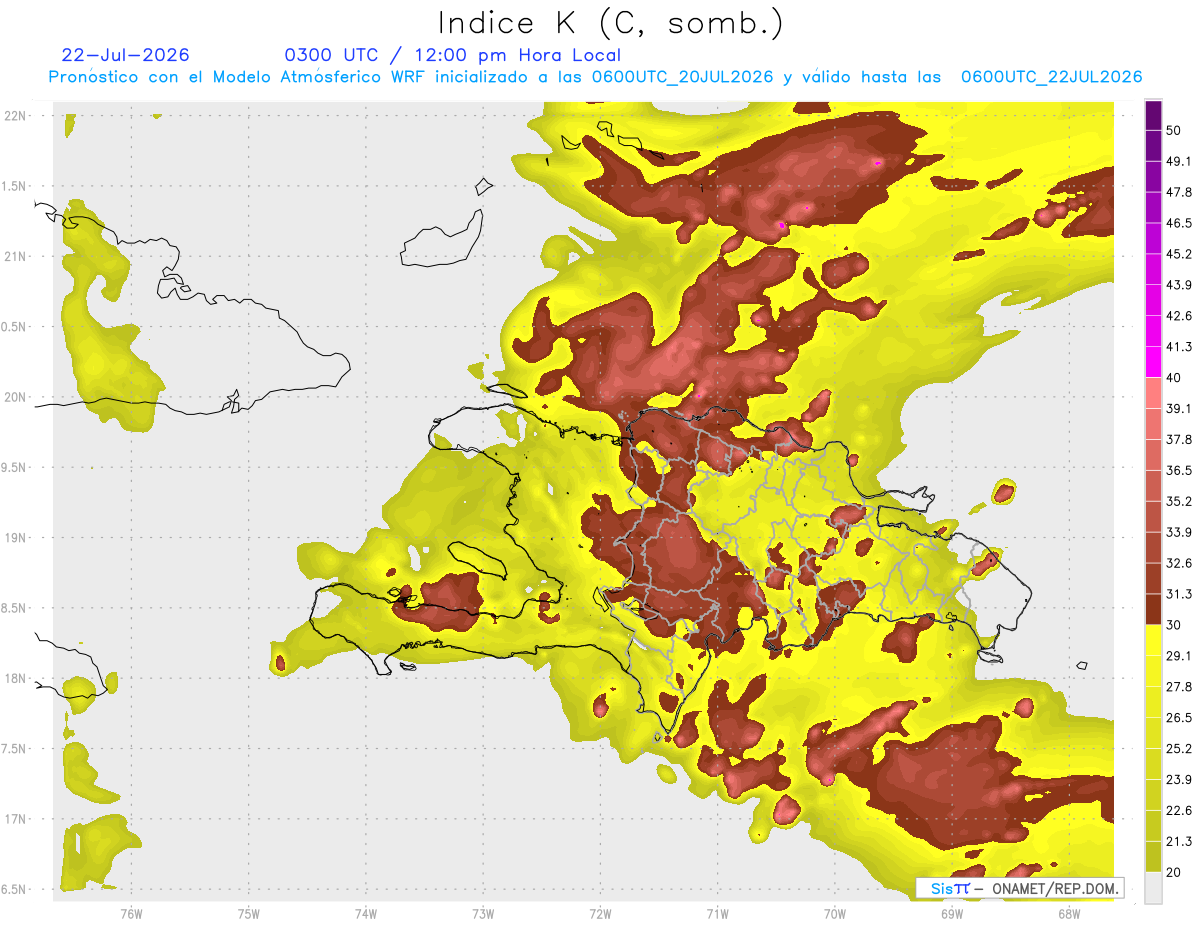
Task: Select the date label '22-Jul-2026'
Action: pos(125,55)
